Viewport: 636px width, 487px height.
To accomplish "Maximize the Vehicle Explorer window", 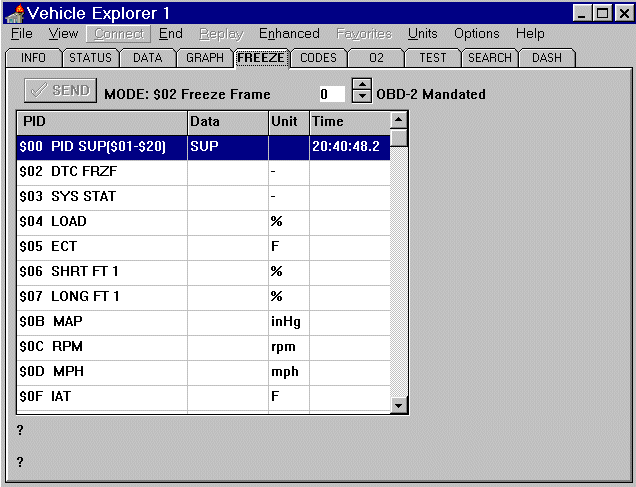I will [x=602, y=13].
